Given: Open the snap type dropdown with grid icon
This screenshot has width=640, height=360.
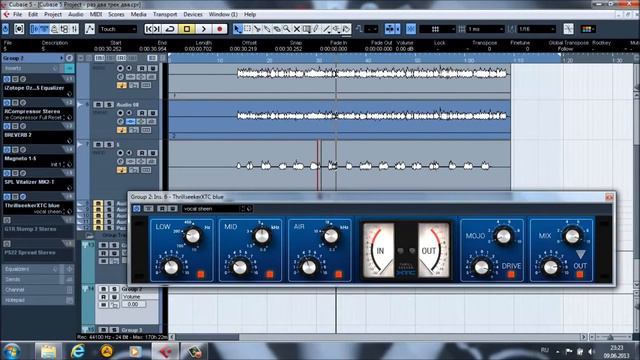Looking at the screenshot, I should pyautogui.click(x=438, y=29).
